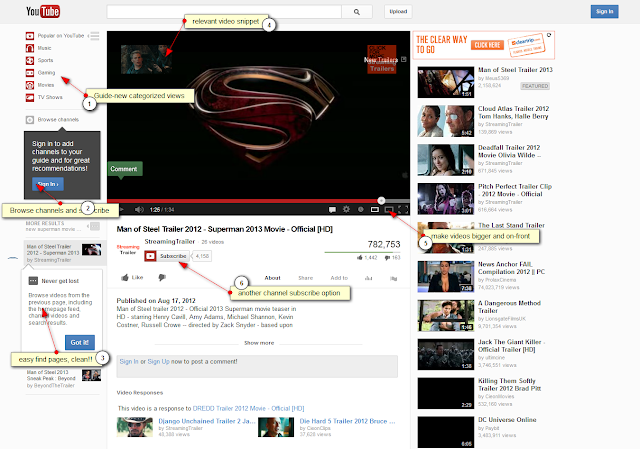Click the Like thumbs up button
The width and height of the screenshot is (640, 449).
132,278
